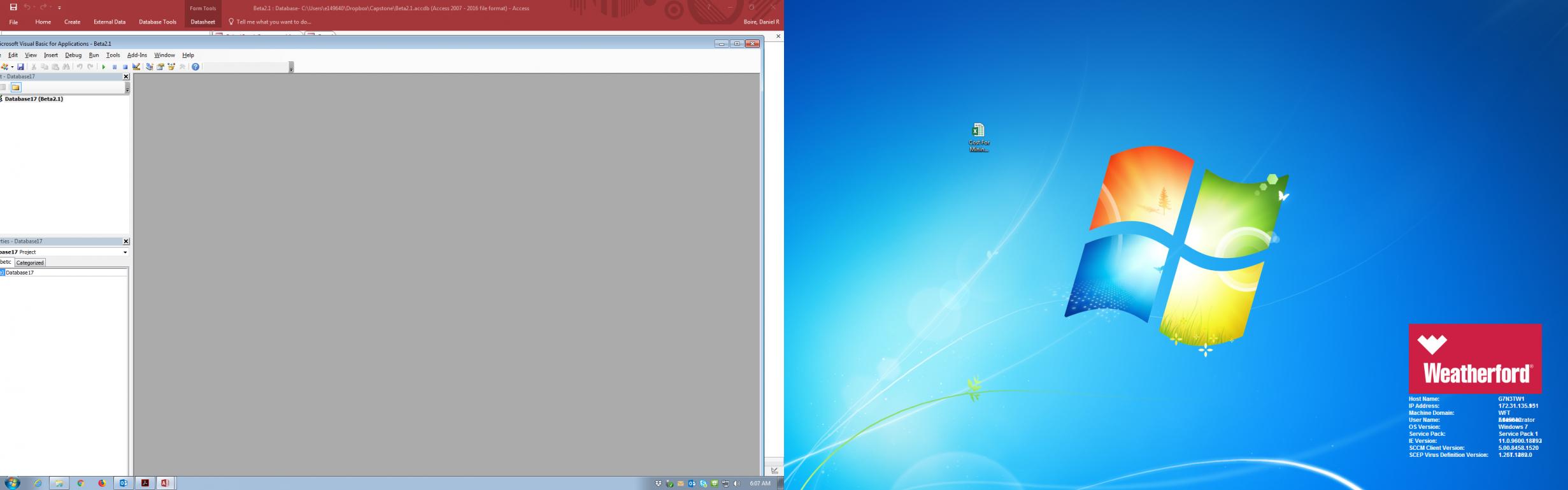1568x490 pixels.
Task: Switch to Outlook on taskbar
Action: click(124, 483)
